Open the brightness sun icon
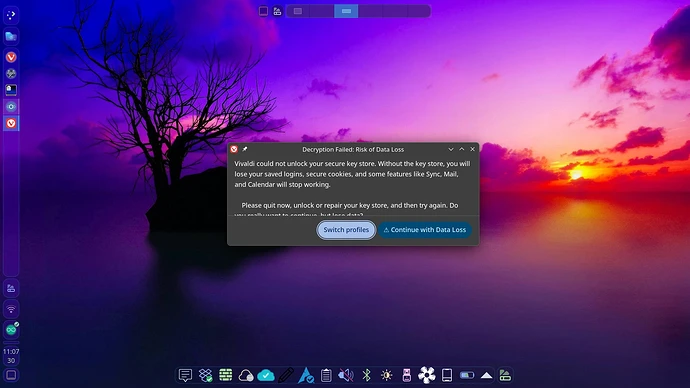This screenshot has width=690, height=388. click(x=386, y=375)
